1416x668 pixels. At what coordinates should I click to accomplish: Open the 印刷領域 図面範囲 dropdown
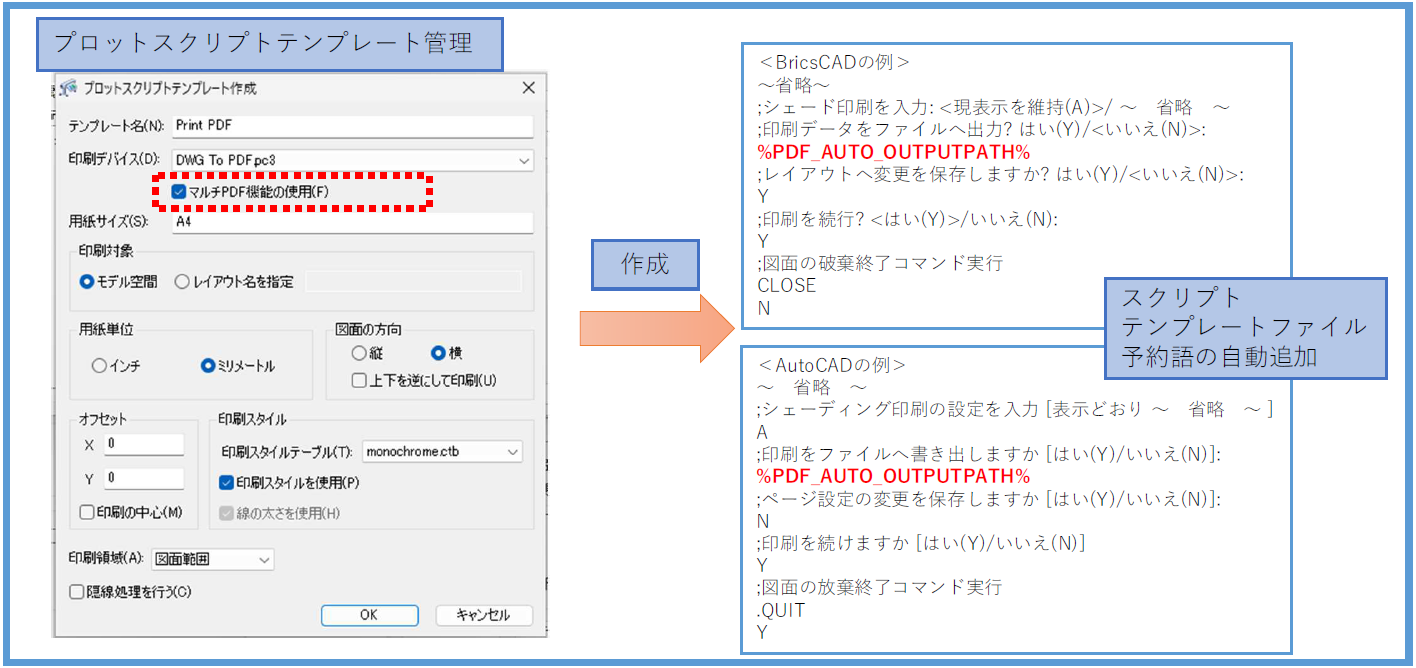264,560
